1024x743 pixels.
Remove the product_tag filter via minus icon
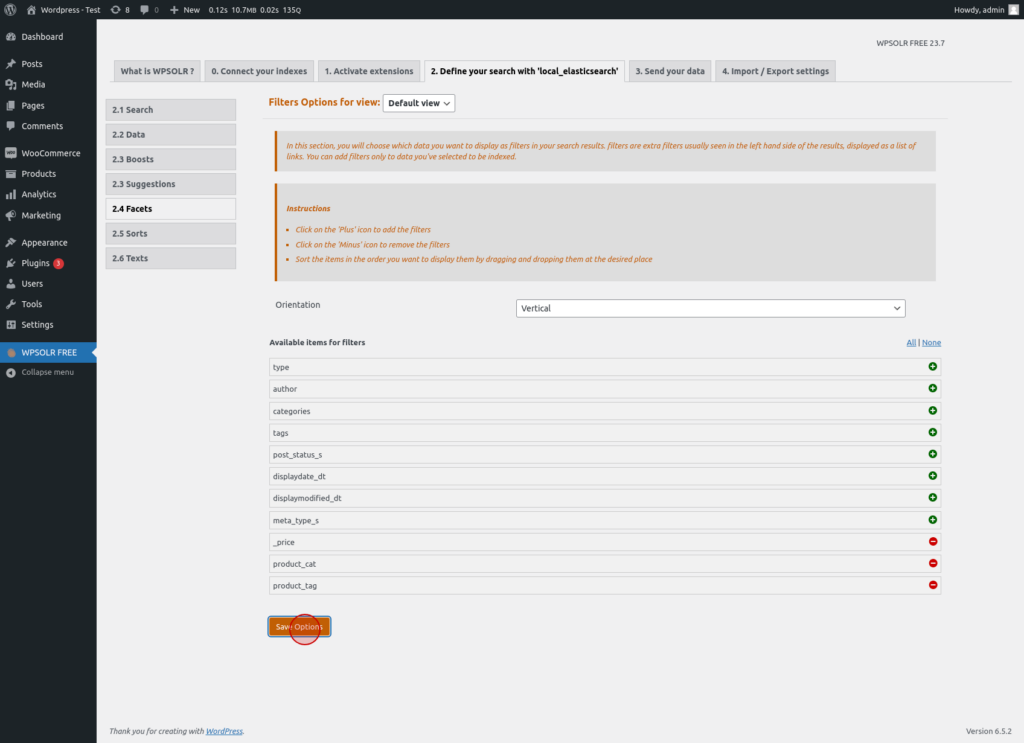click(x=933, y=585)
